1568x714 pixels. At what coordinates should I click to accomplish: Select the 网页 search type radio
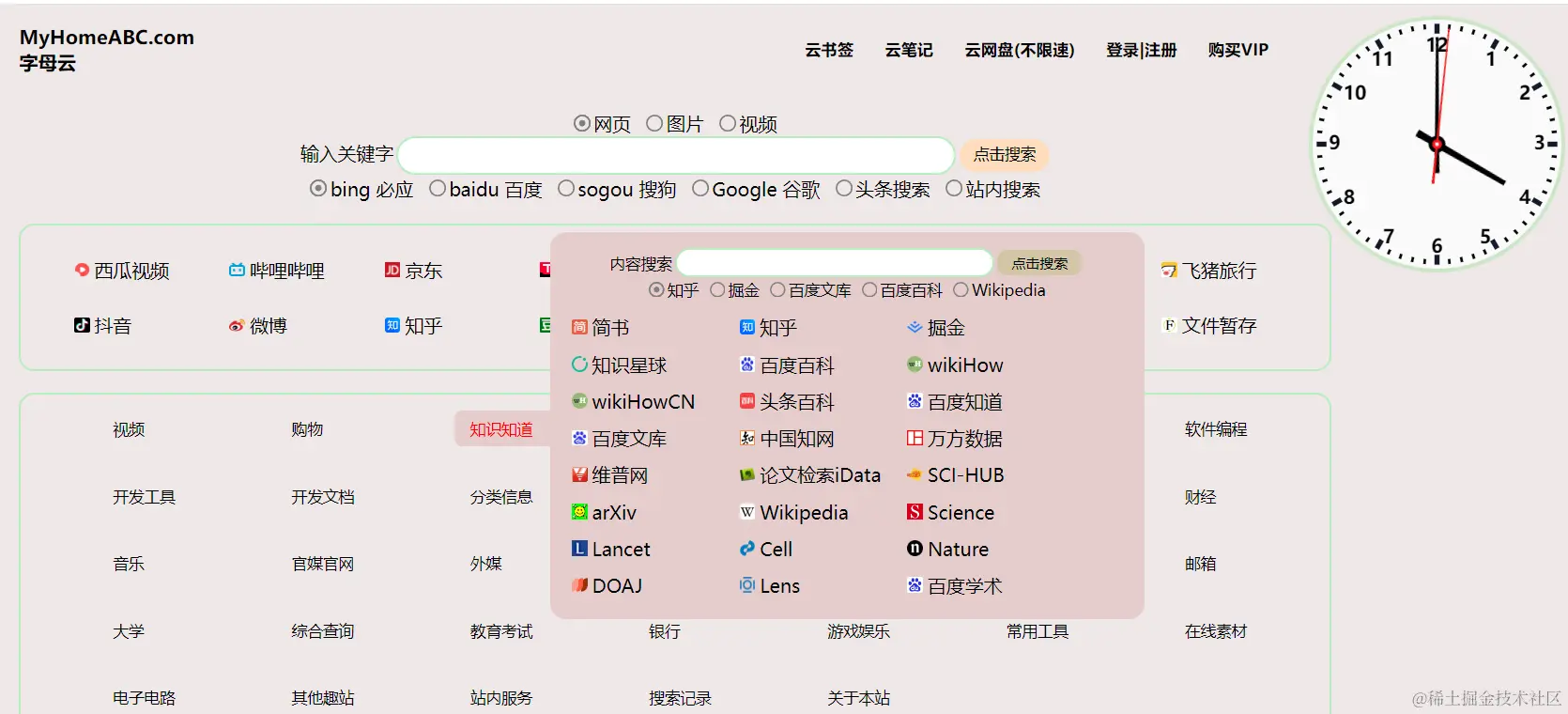(582, 123)
